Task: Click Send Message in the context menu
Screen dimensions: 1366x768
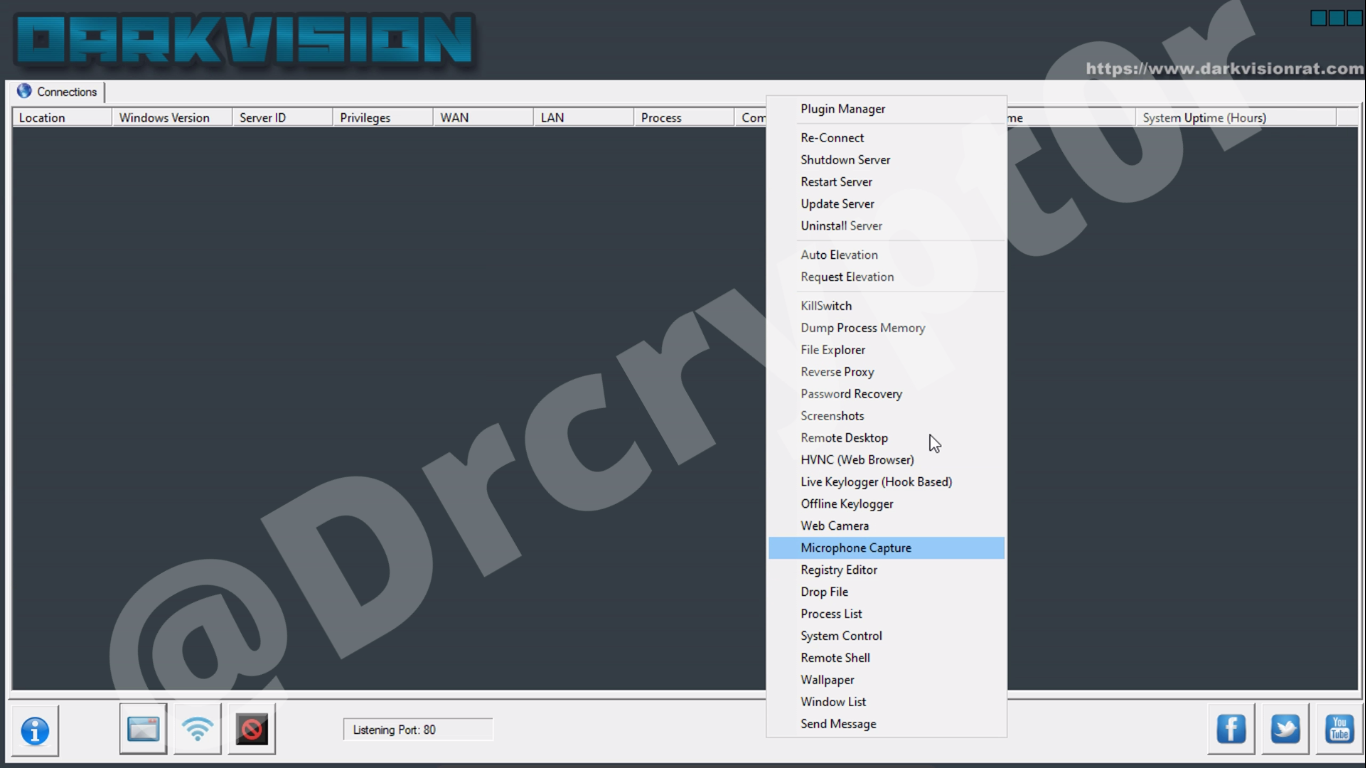Action: 886,724
